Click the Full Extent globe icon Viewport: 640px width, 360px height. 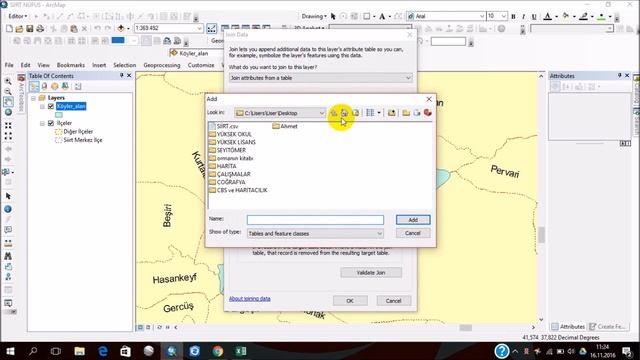click(x=8, y=112)
